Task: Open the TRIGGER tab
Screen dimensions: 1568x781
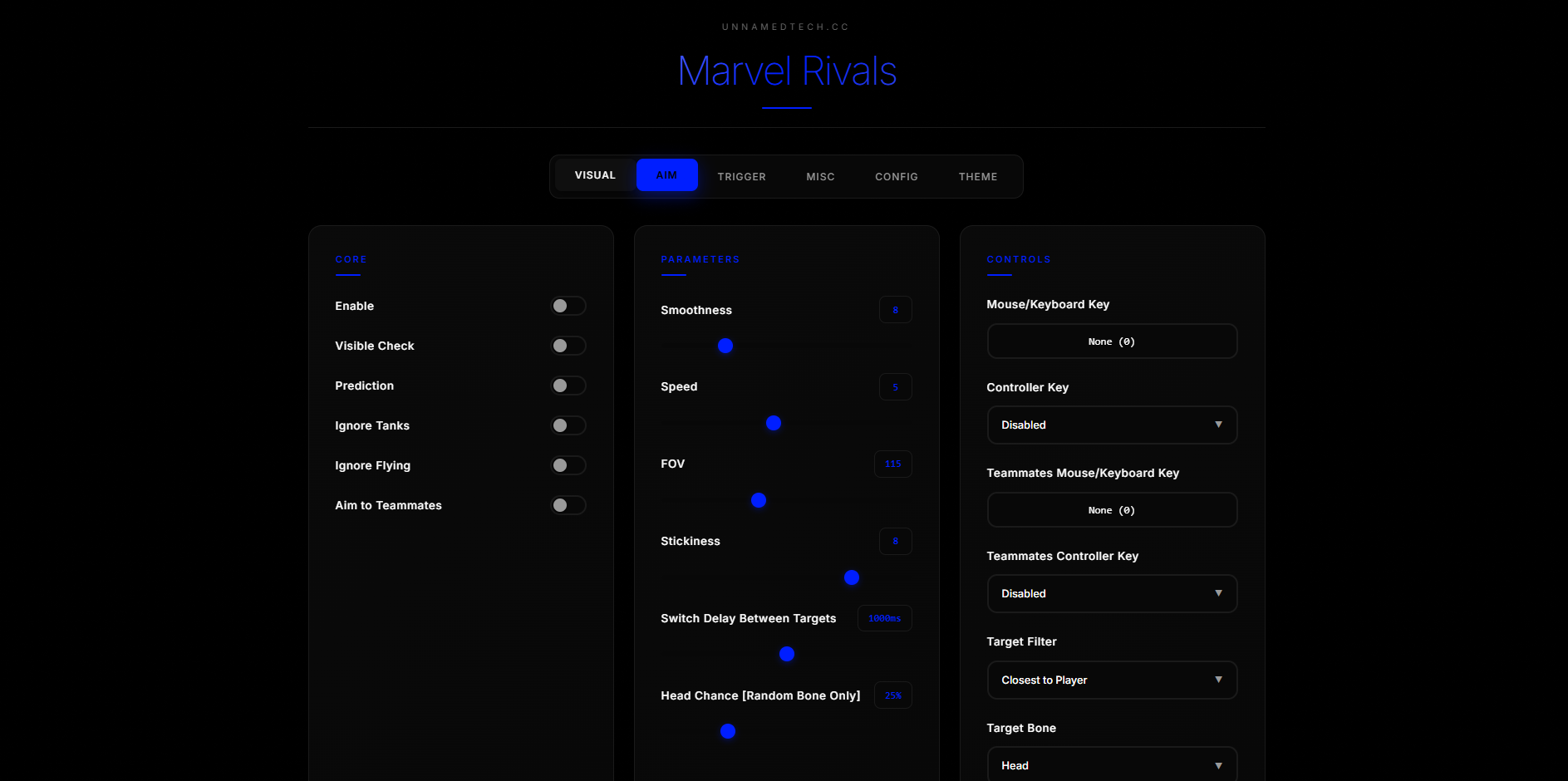Action: [x=741, y=177]
